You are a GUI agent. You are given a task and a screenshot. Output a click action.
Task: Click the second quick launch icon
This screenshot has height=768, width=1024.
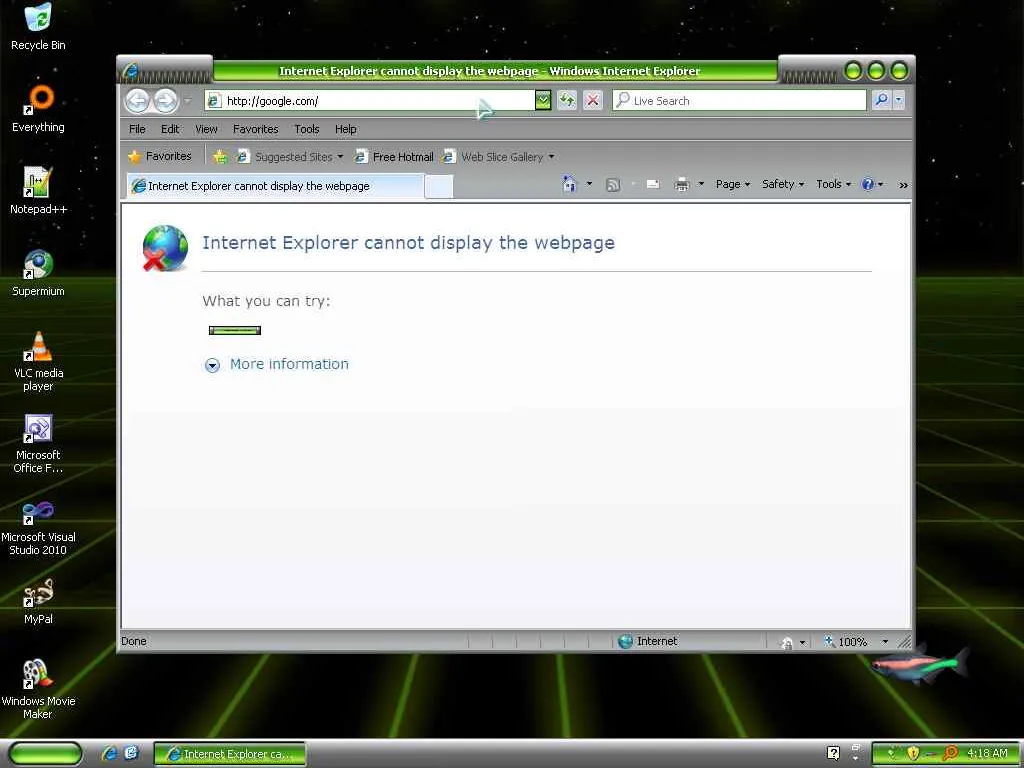pyautogui.click(x=131, y=754)
